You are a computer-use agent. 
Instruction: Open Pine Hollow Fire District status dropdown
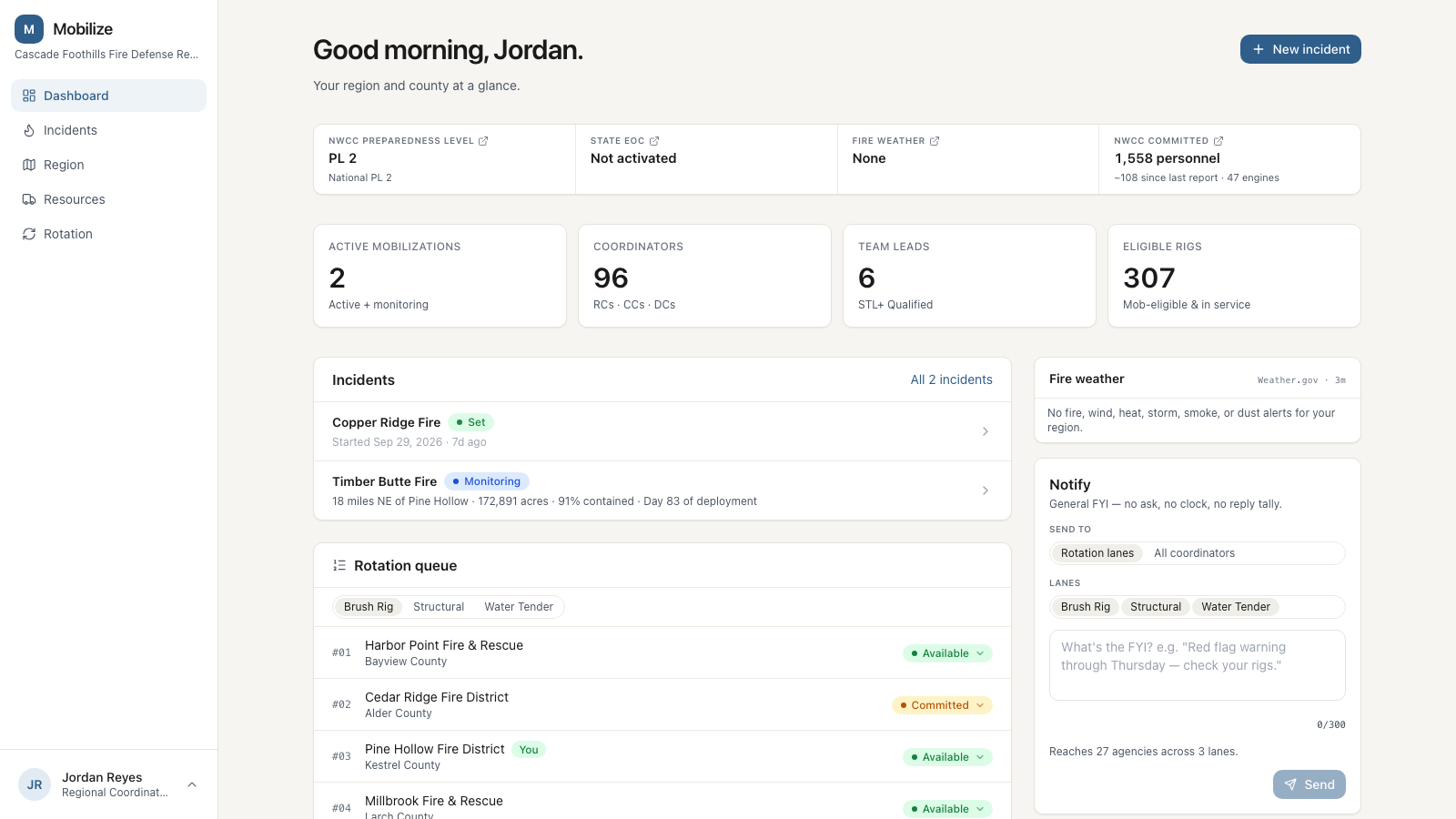click(947, 757)
